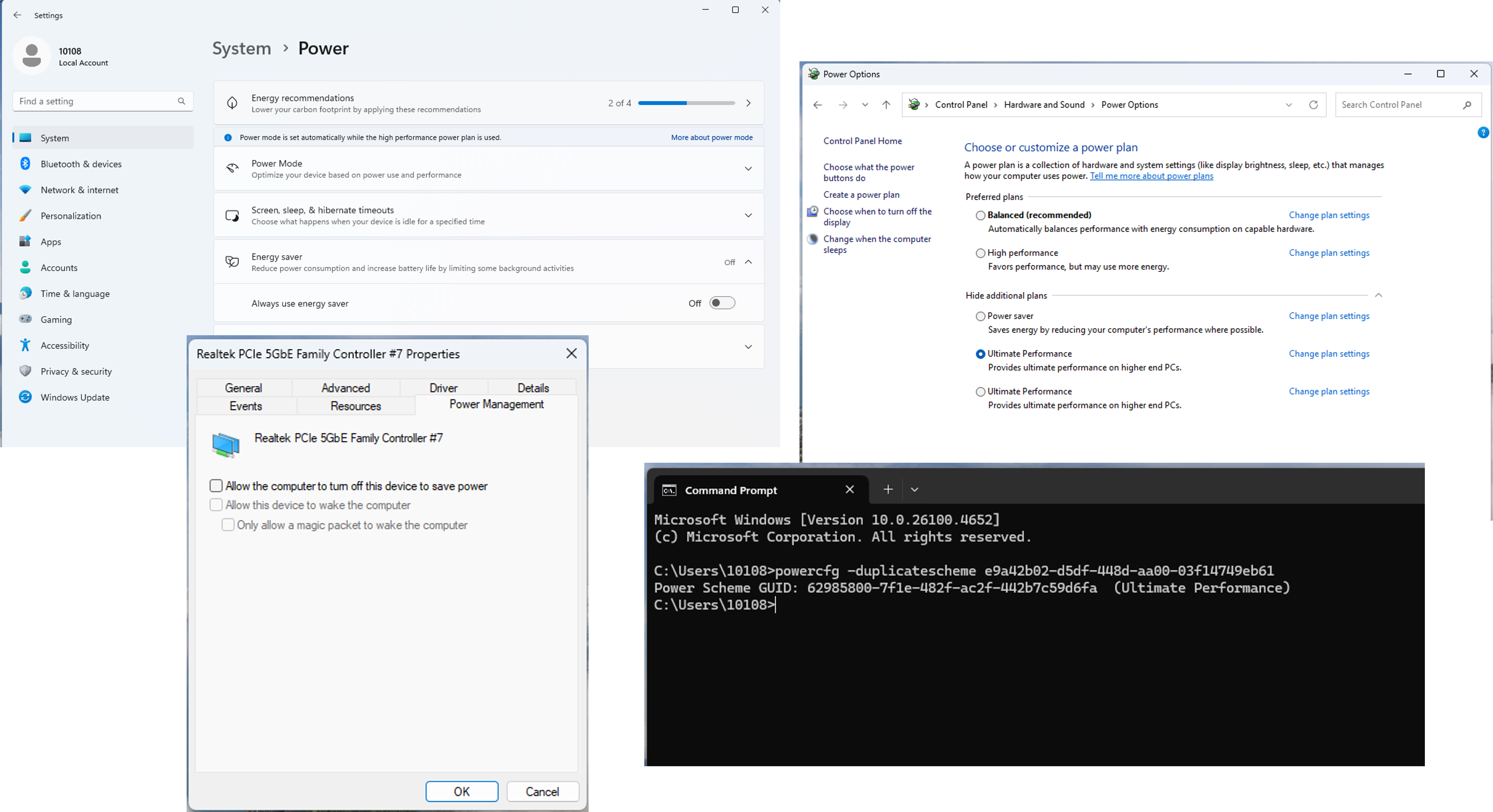Click the Energy recommendations progress bar

[686, 103]
